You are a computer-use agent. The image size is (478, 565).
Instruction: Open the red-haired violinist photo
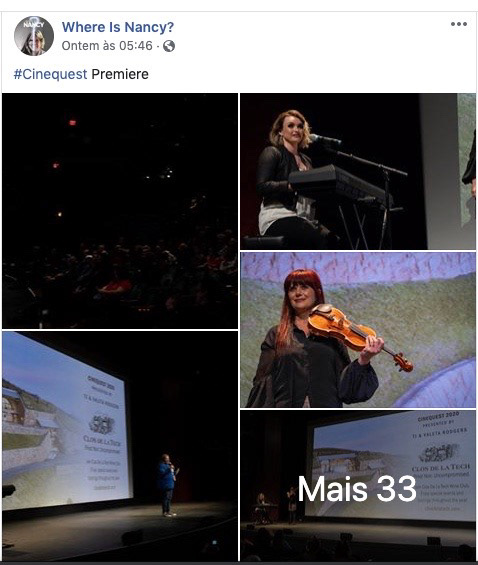(x=358, y=330)
